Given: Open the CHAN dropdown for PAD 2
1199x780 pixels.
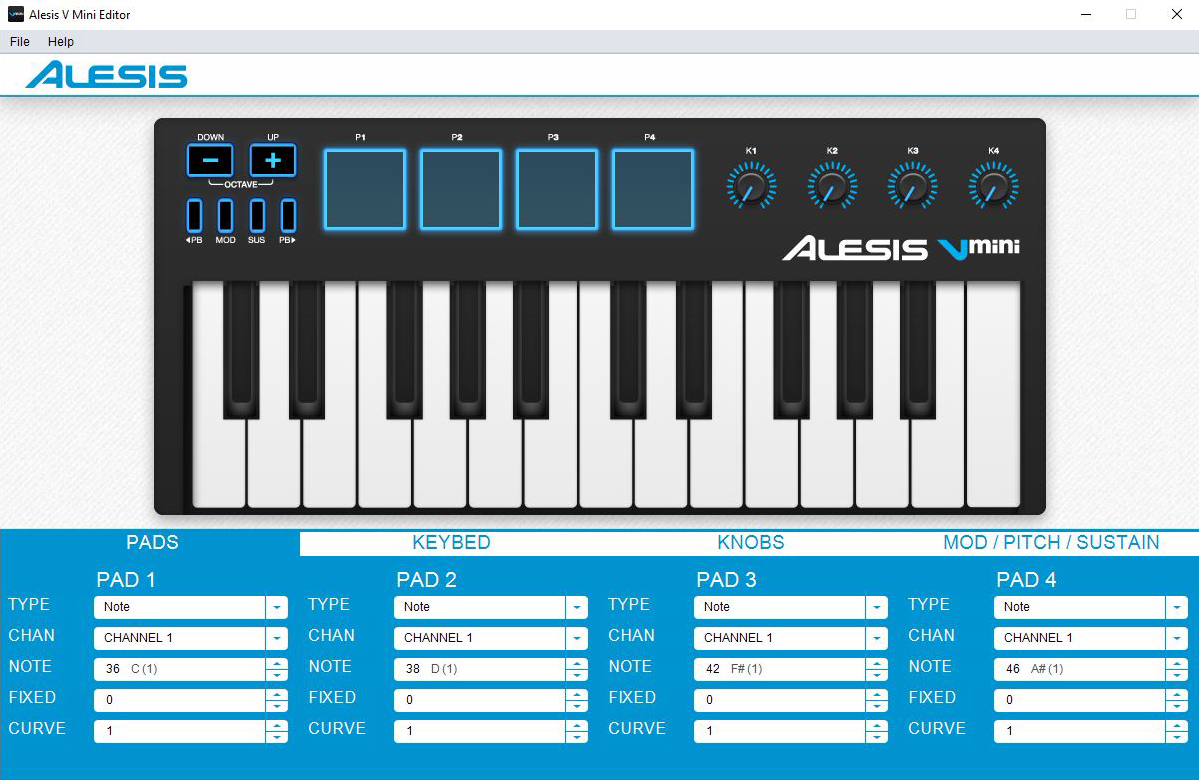Looking at the screenshot, I should [577, 638].
